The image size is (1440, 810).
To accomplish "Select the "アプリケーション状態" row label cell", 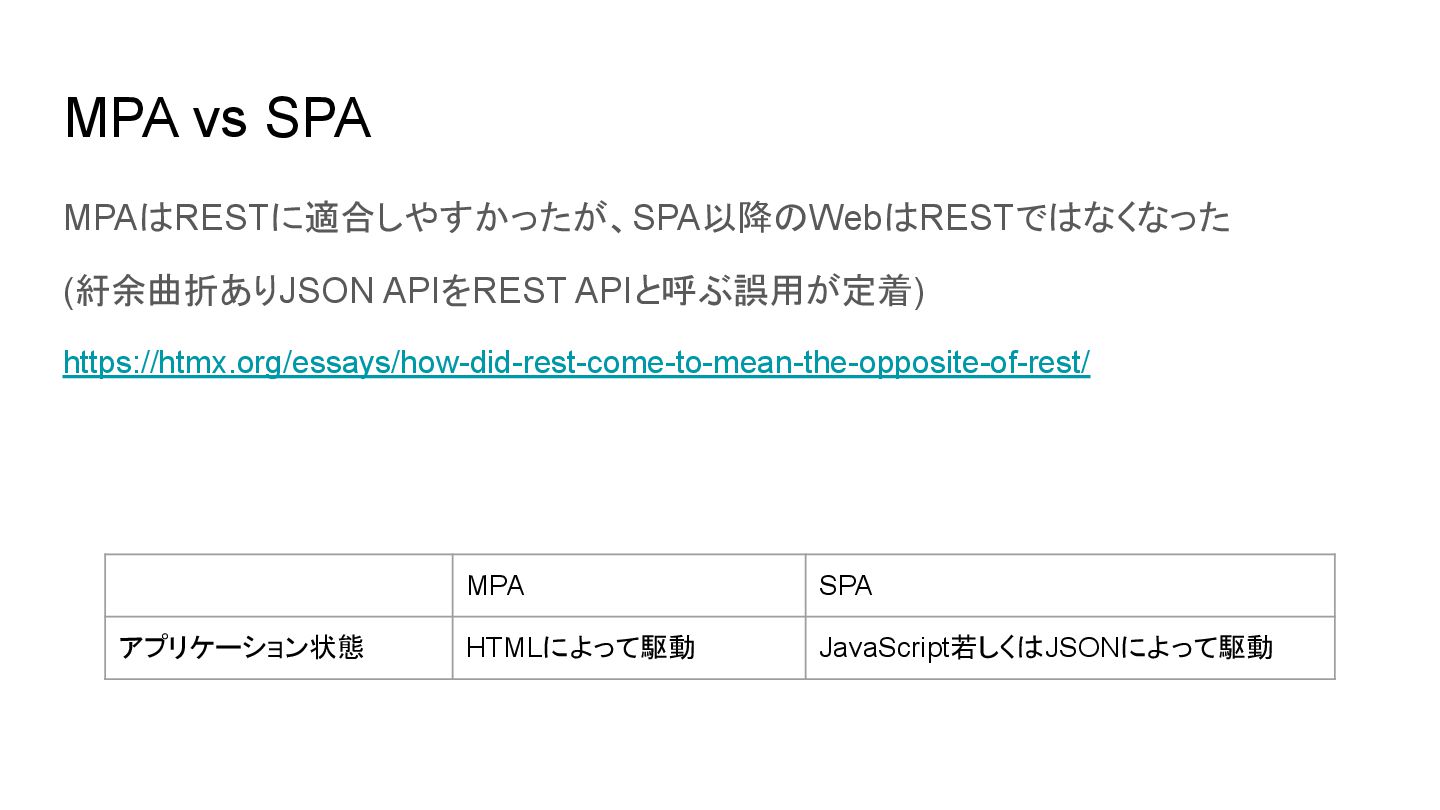I will point(279,648).
